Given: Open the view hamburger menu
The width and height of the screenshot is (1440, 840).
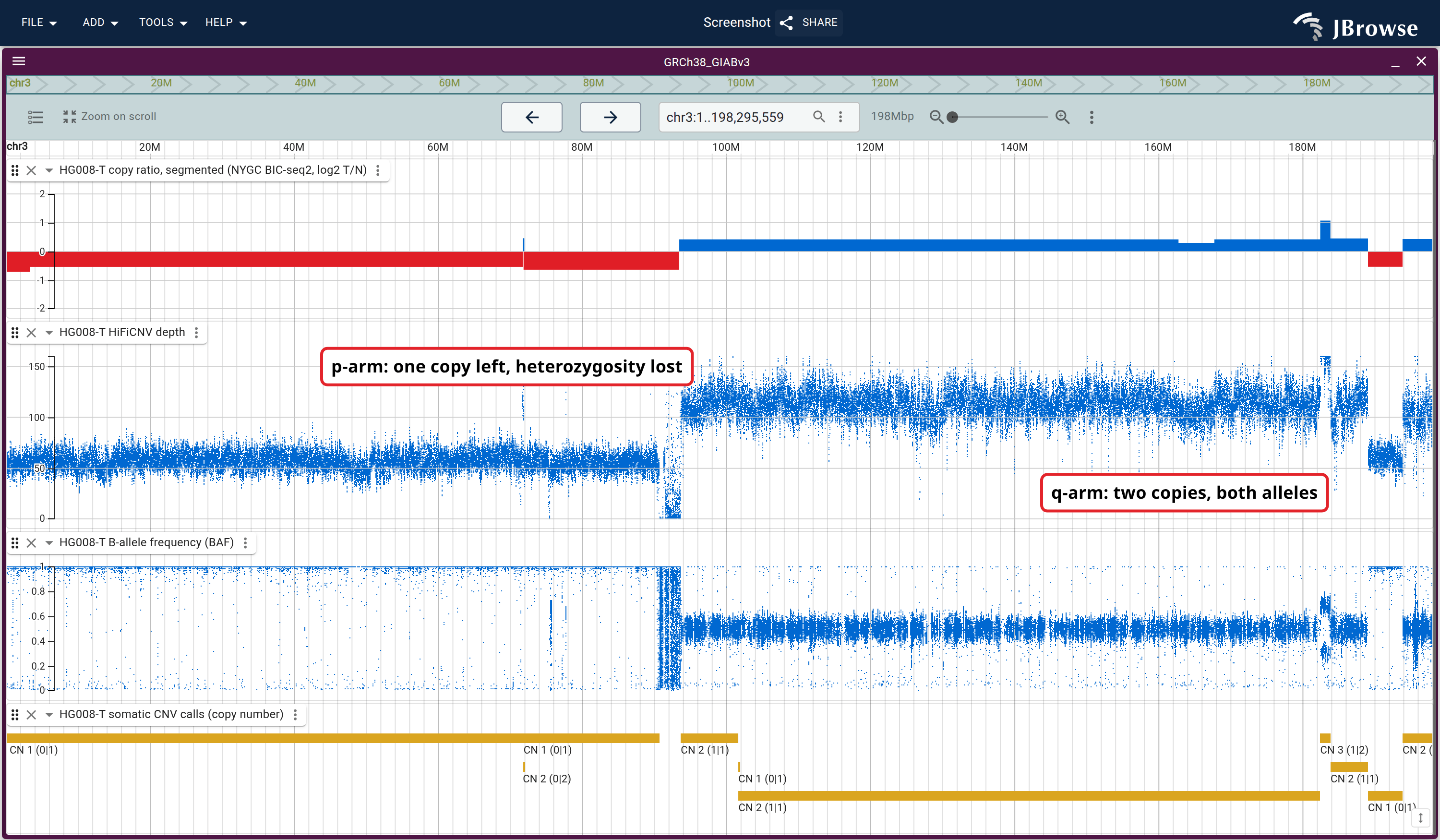Looking at the screenshot, I should click(19, 61).
